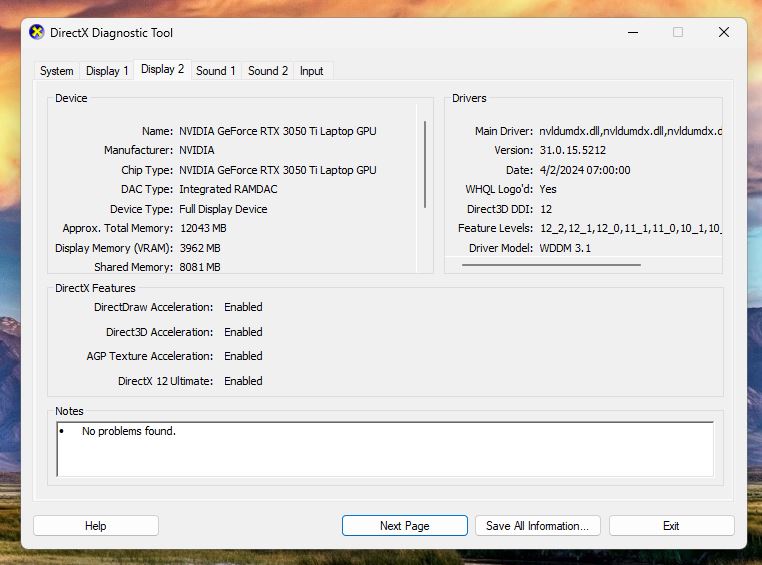Click the device Name value text

pyautogui.click(x=277, y=131)
